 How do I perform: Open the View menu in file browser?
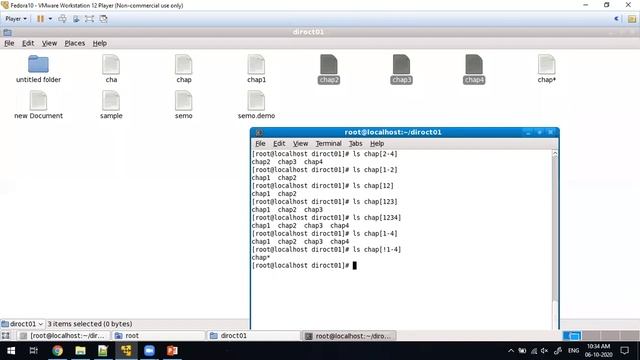point(49,43)
